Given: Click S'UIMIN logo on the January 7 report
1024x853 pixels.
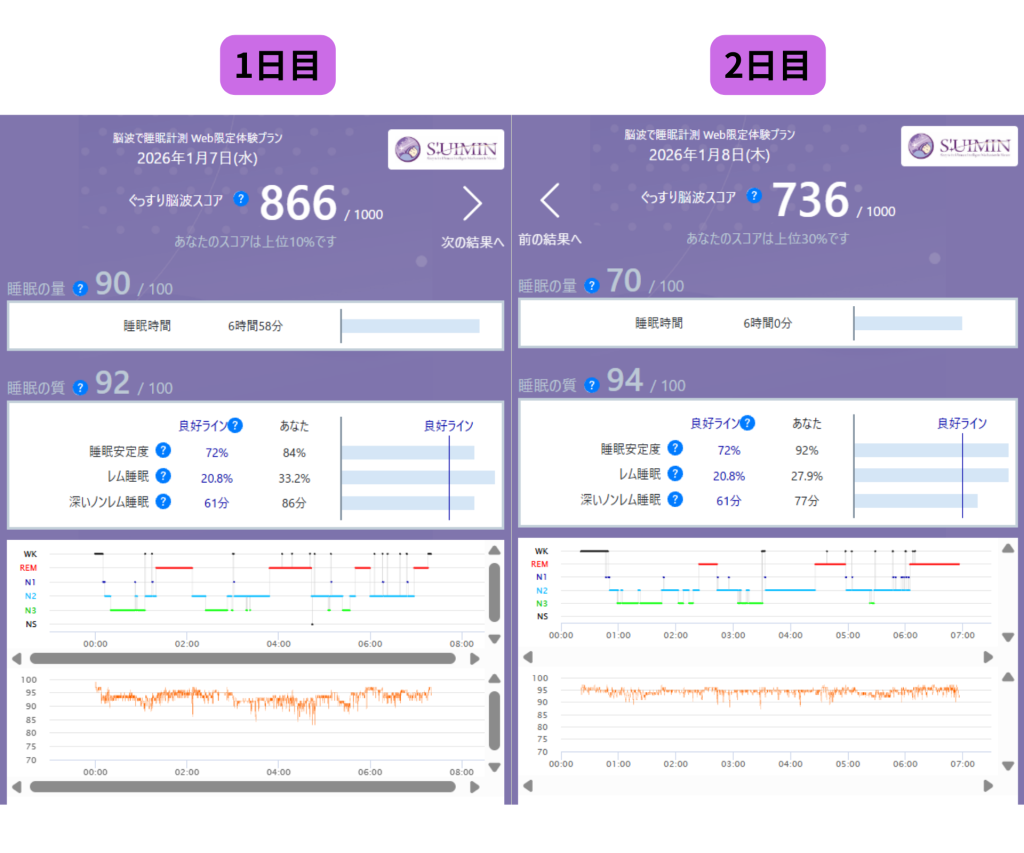Looking at the screenshot, I should point(446,150).
